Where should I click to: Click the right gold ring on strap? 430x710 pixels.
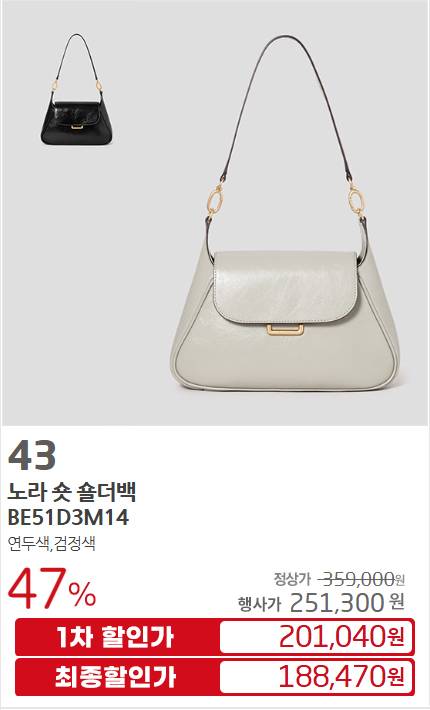(x=357, y=199)
